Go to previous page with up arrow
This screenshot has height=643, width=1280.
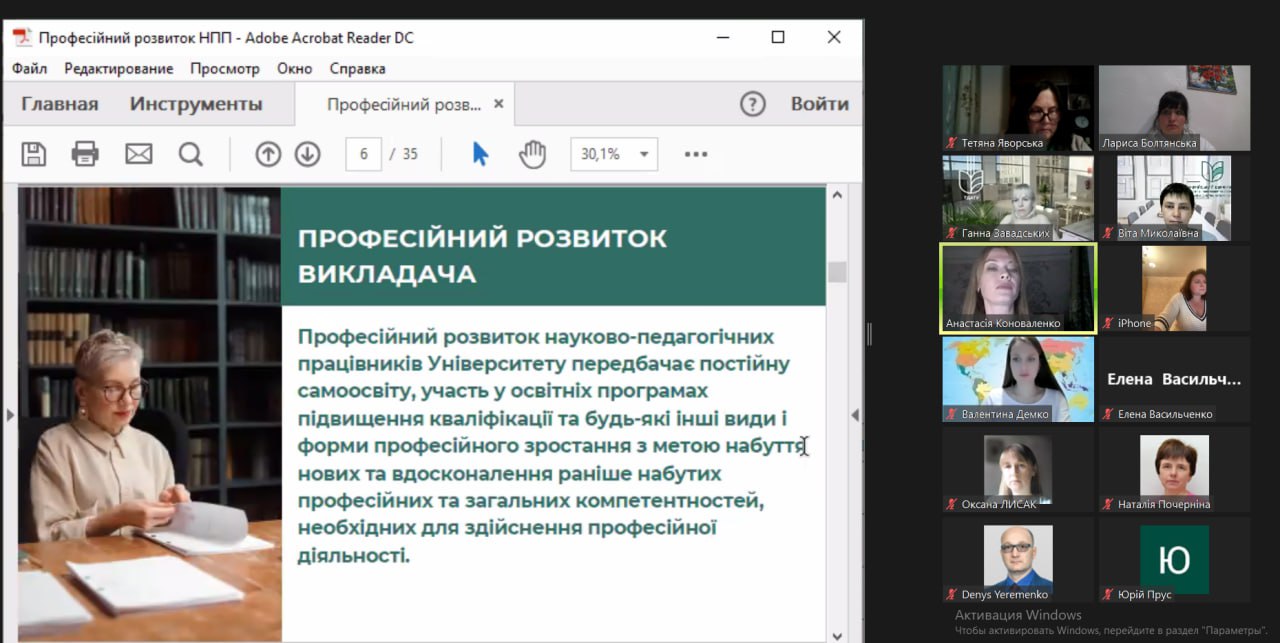coord(268,154)
